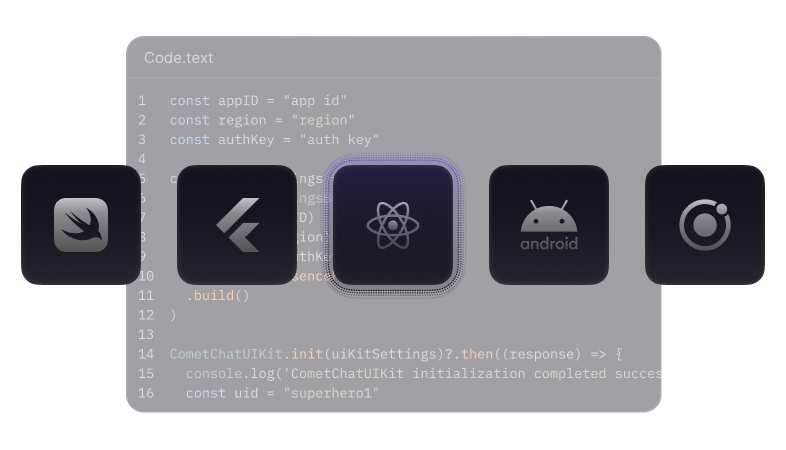The image size is (786, 450).
Task: Select the Swift platform icon
Action: click(x=81, y=224)
